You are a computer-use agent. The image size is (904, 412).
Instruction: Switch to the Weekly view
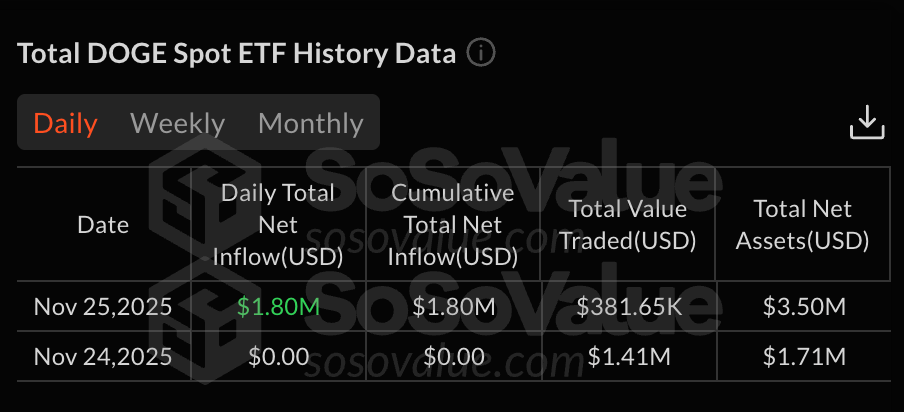[177, 123]
